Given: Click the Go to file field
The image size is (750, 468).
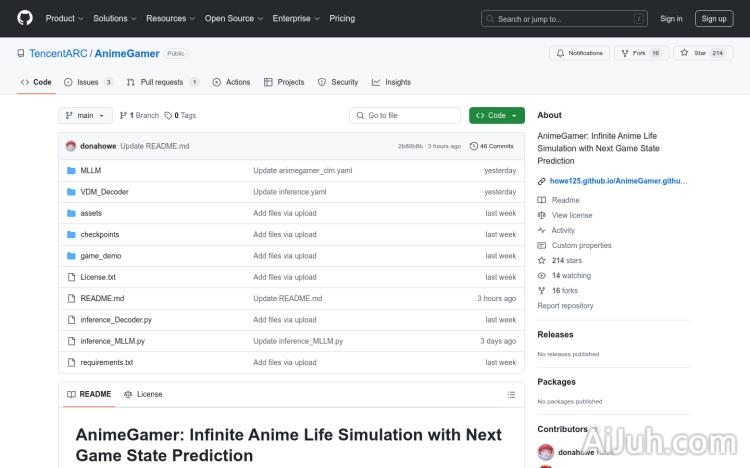Looking at the screenshot, I should 404,115.
